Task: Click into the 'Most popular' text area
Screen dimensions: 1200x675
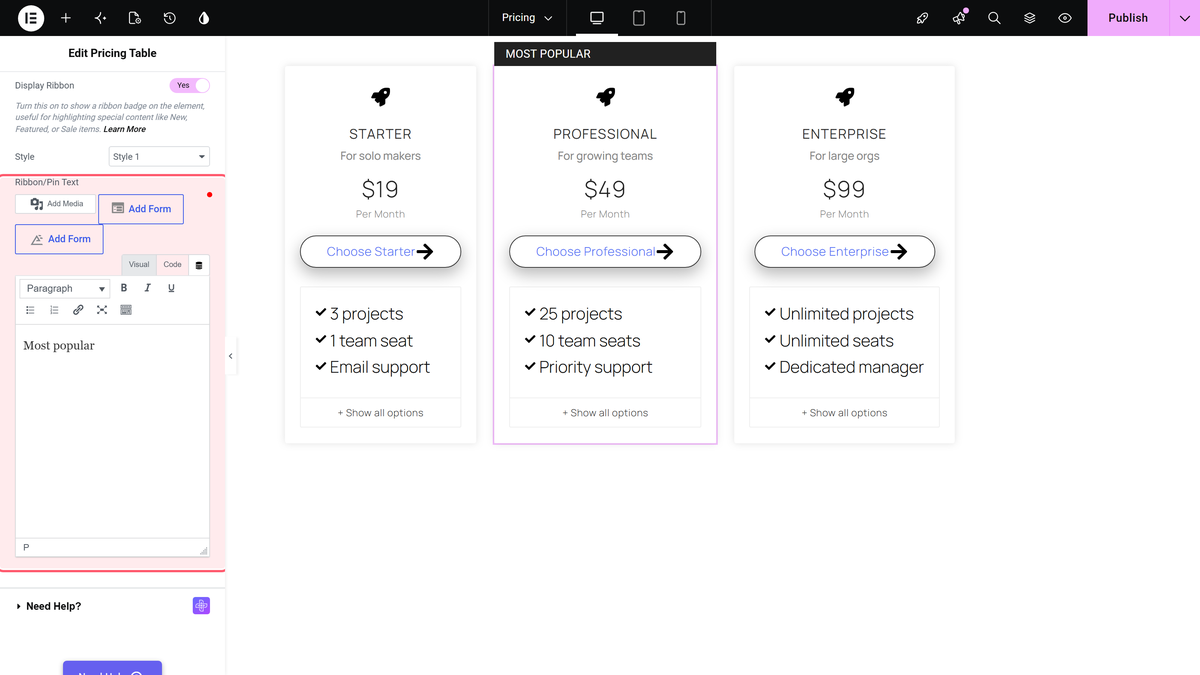Action: coord(112,432)
